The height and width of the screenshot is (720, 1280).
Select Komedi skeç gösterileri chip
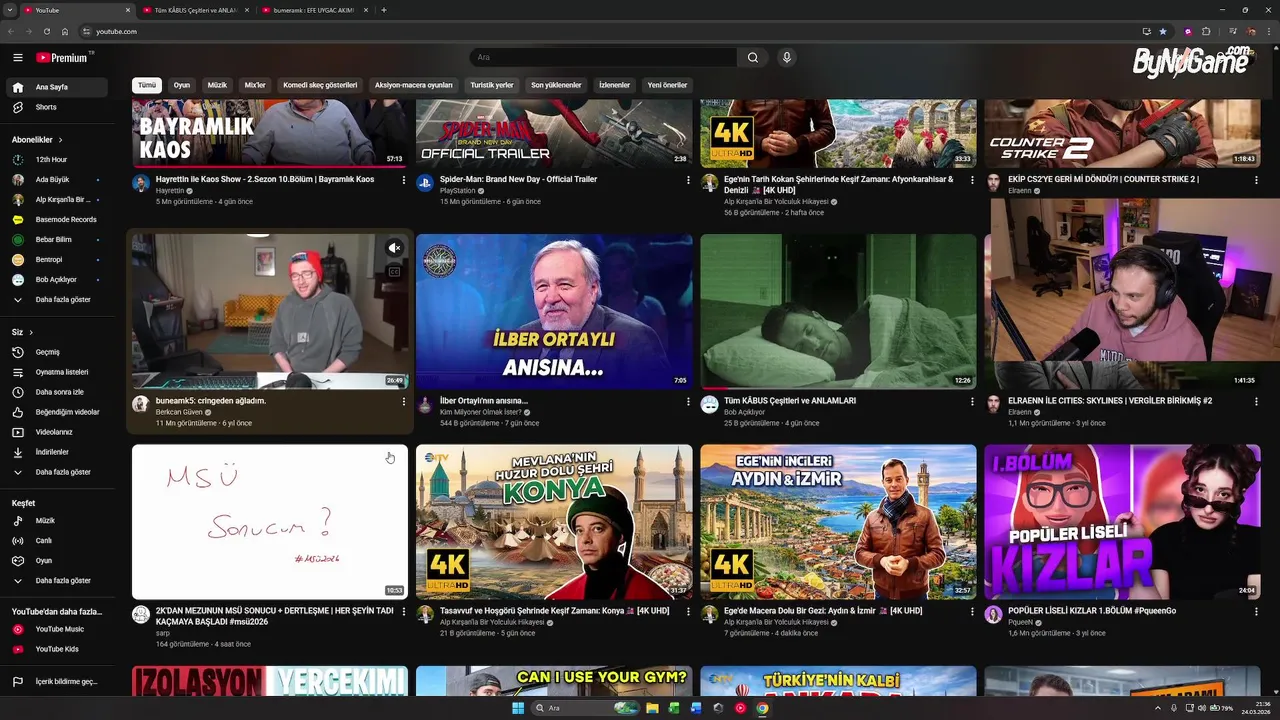[x=320, y=86]
